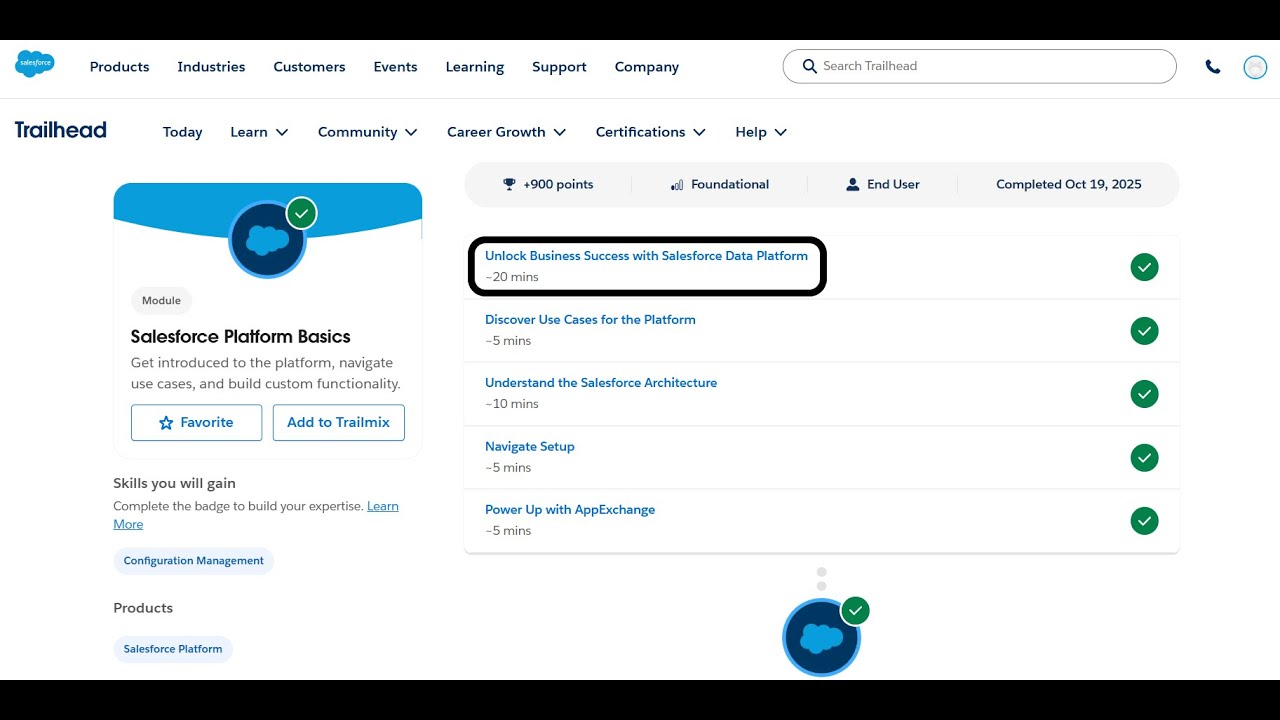Click the Module label chip

[161, 300]
